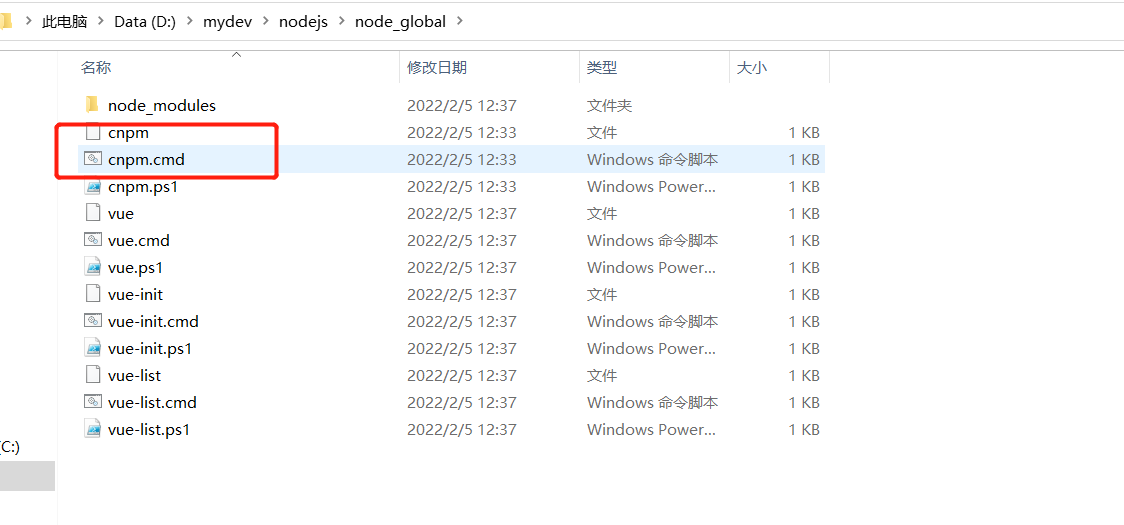Select the cnpm file icon
This screenshot has width=1124, height=525.
tap(92, 132)
